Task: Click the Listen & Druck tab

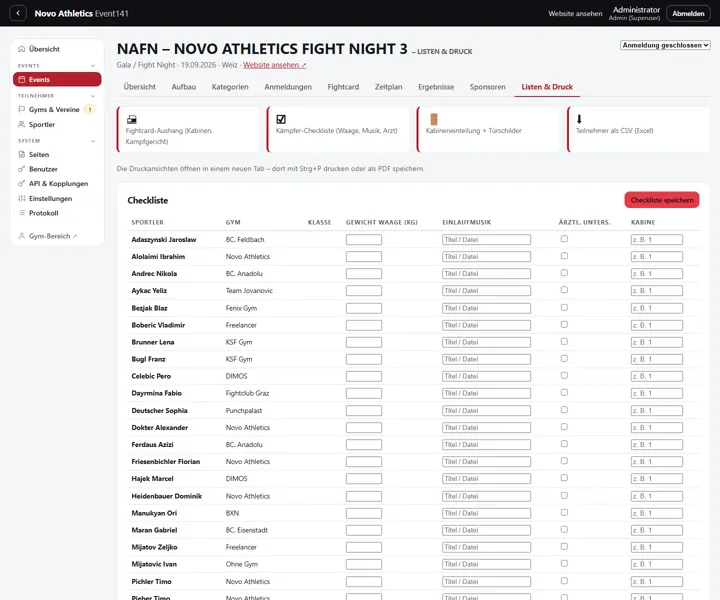Action: point(547,87)
